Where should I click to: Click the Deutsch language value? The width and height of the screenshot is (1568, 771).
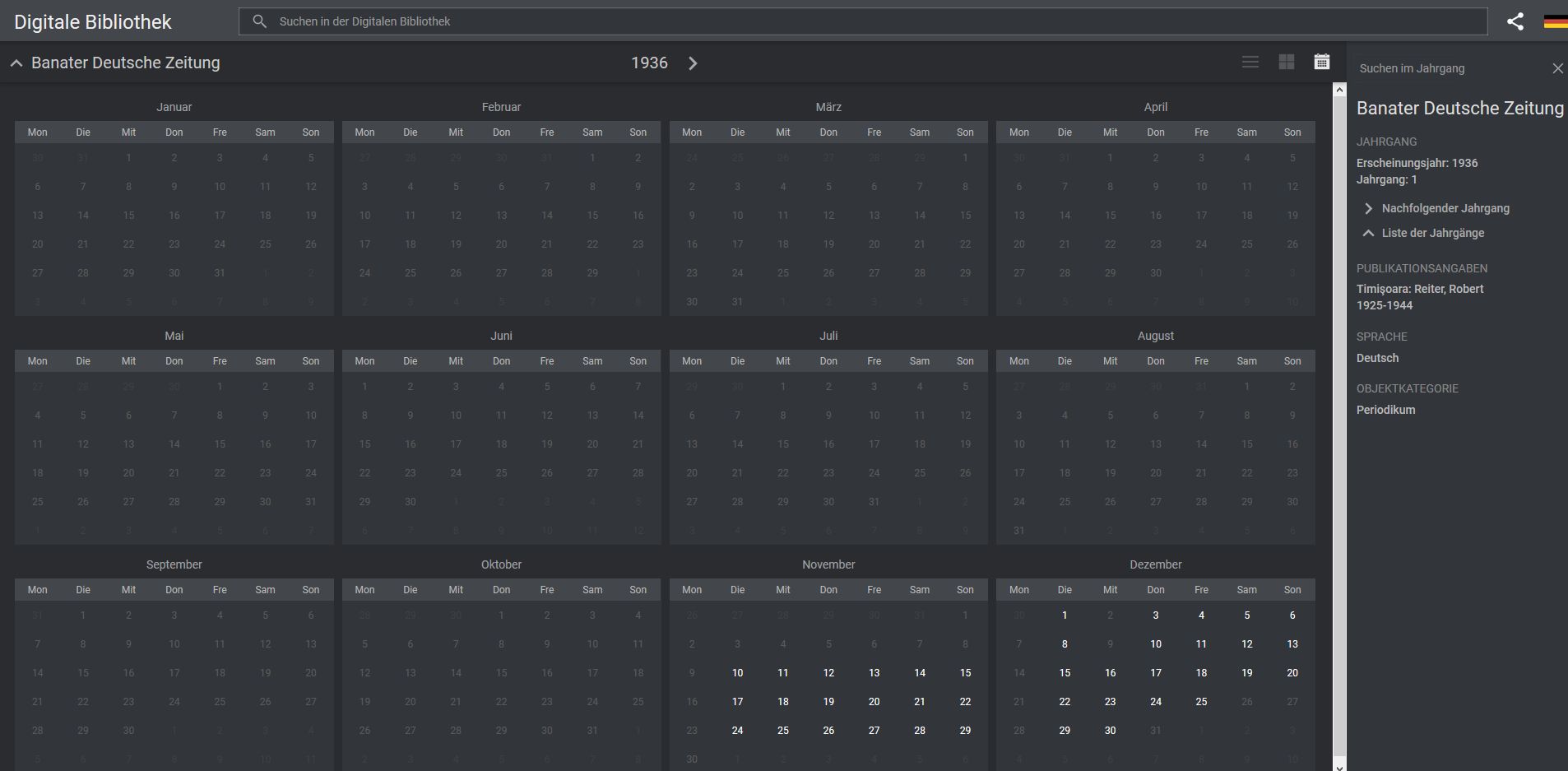(x=1377, y=358)
